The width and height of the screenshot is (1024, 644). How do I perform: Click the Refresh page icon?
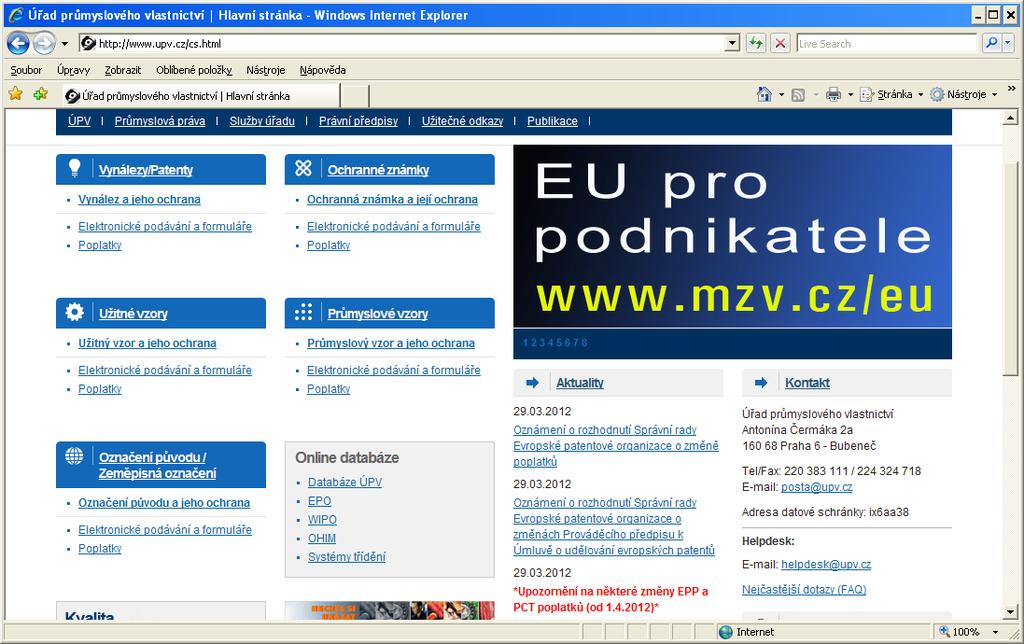[756, 44]
